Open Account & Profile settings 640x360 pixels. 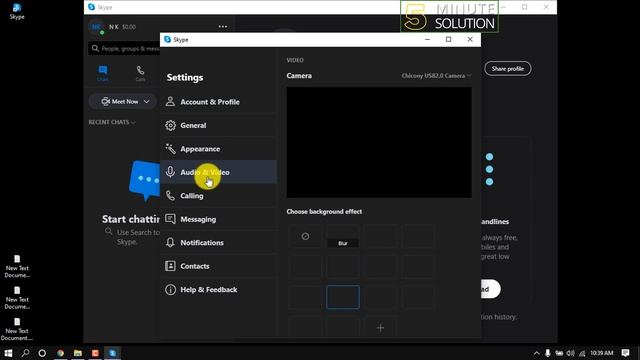[218, 102]
